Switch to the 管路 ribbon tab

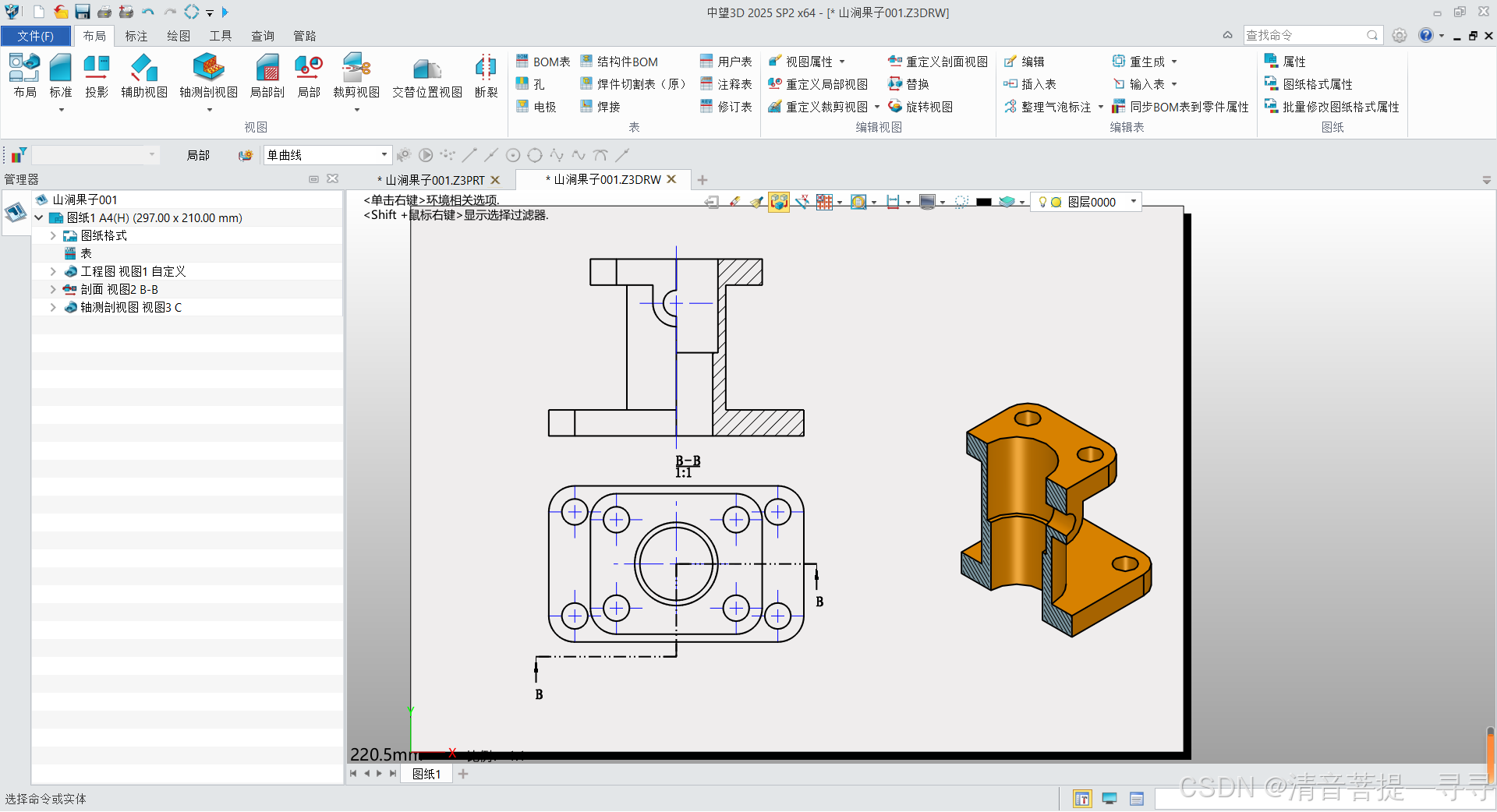click(x=305, y=36)
